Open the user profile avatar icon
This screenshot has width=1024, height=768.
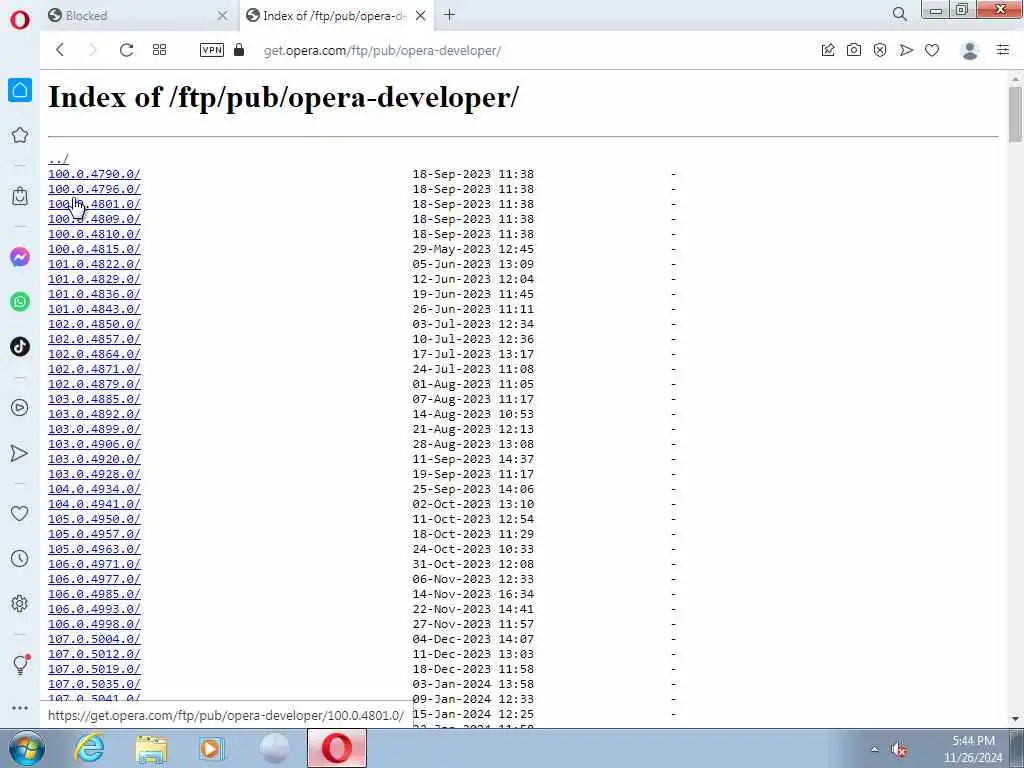[970, 50]
